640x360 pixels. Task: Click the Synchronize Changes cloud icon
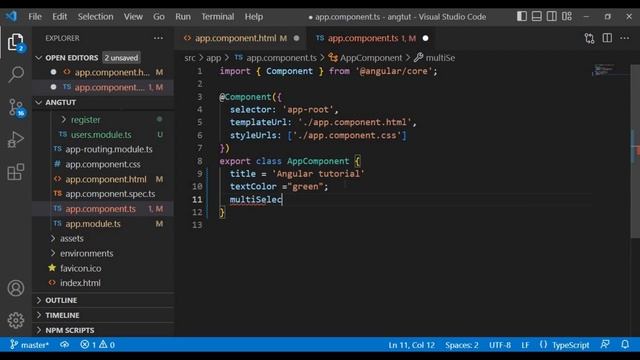64,345
